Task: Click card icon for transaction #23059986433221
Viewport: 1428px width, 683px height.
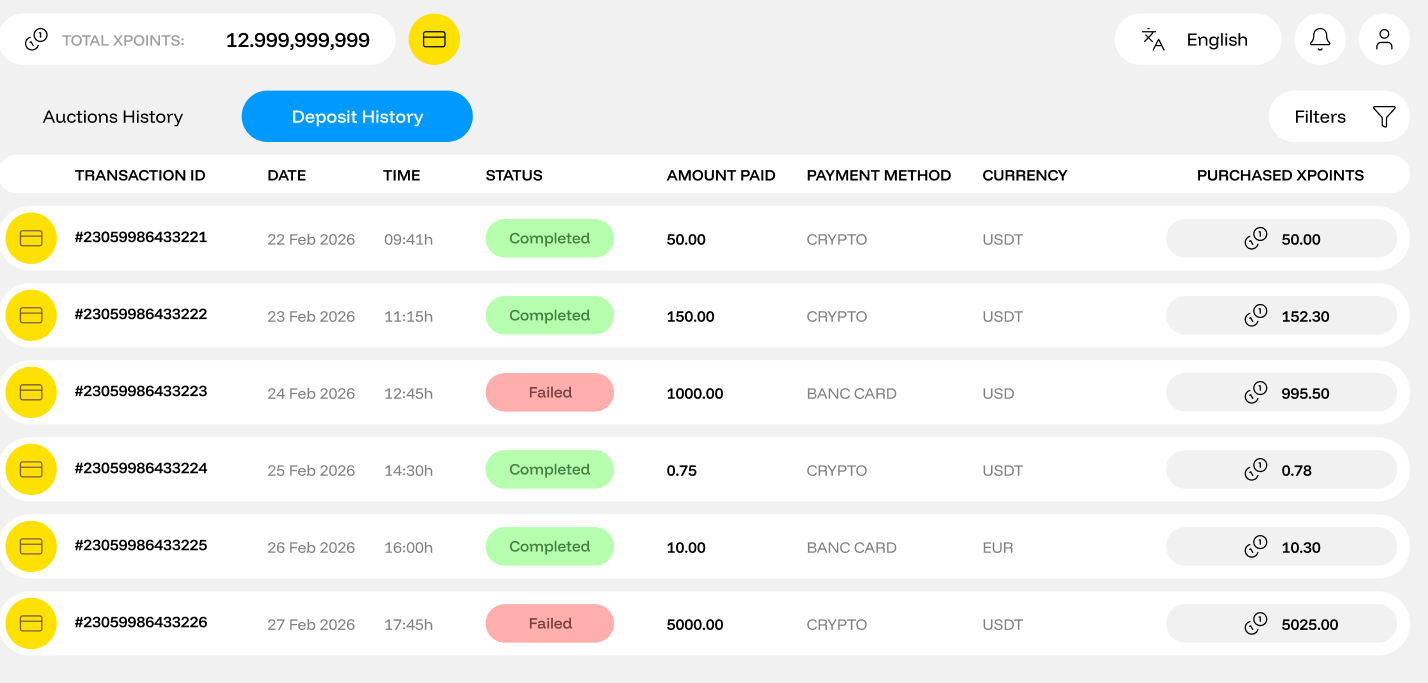Action: 31,238
